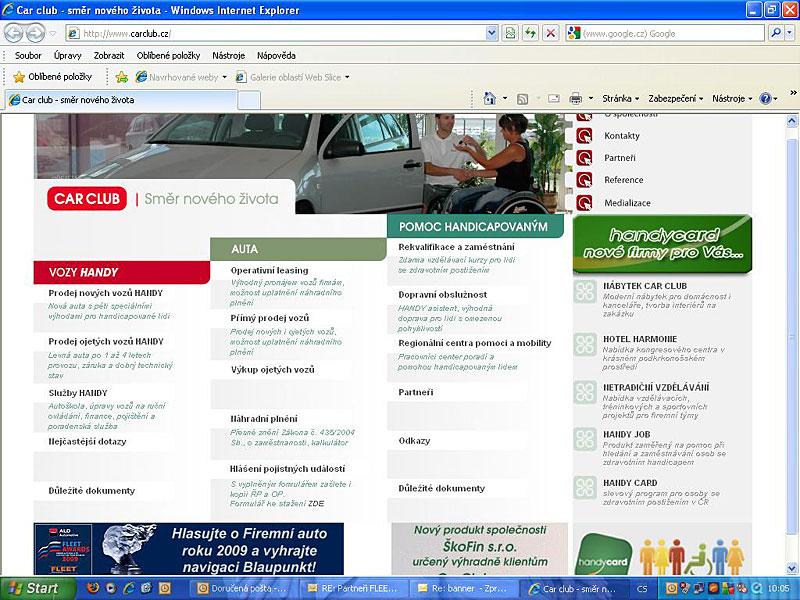Show hidden command bar items chevron

point(793,93)
